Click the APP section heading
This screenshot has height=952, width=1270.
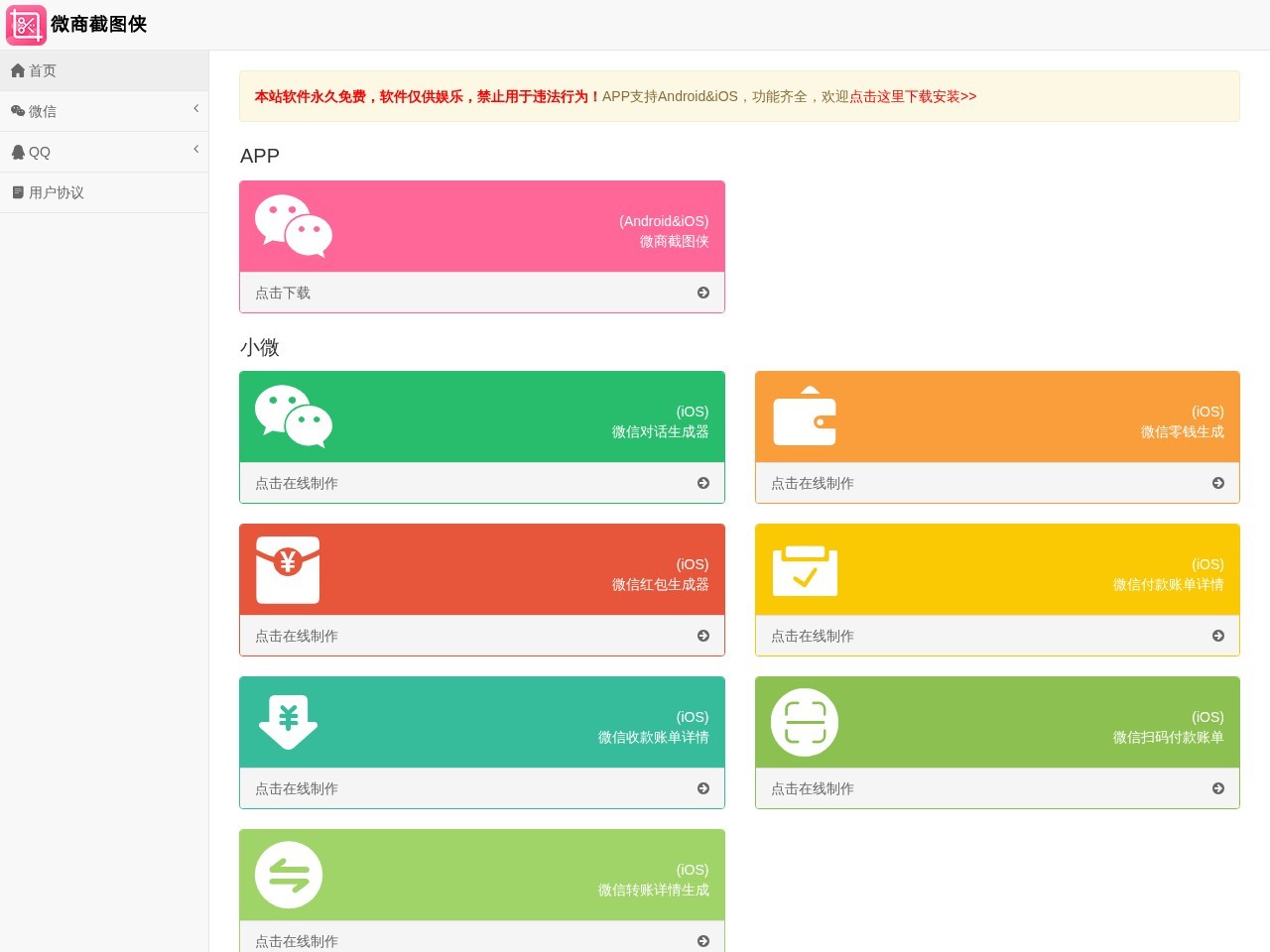[x=260, y=156]
